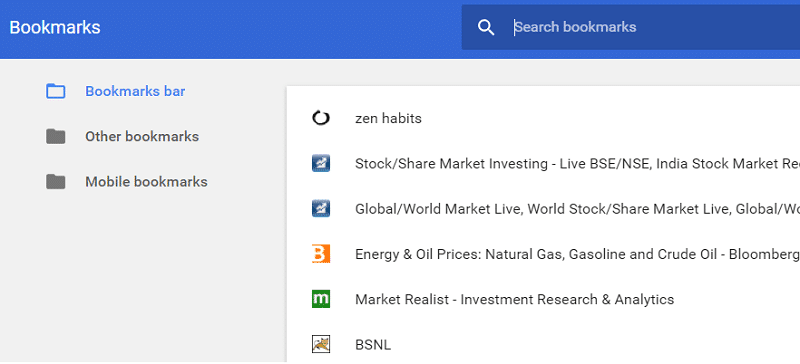The image size is (800, 364).
Task: Click the orange Bloomberg B favicon
Action: (321, 254)
